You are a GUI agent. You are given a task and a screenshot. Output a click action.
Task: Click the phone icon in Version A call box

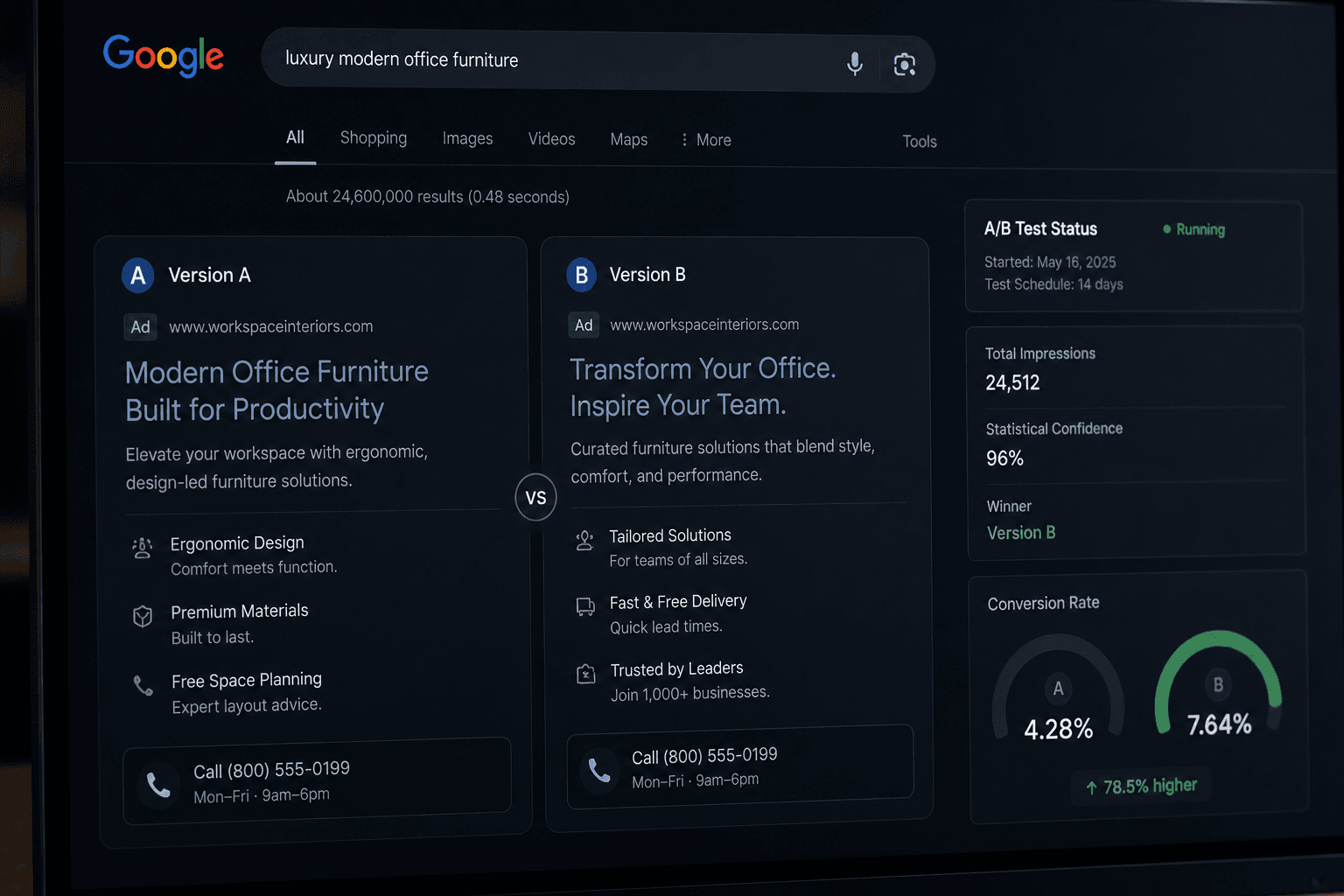(x=158, y=785)
